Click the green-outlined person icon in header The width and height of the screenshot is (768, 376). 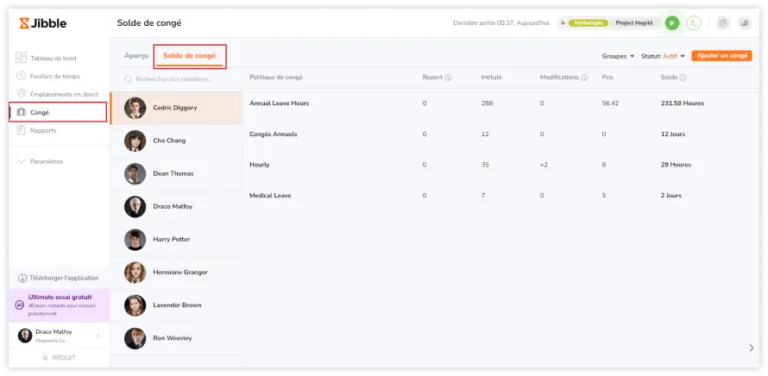click(694, 23)
